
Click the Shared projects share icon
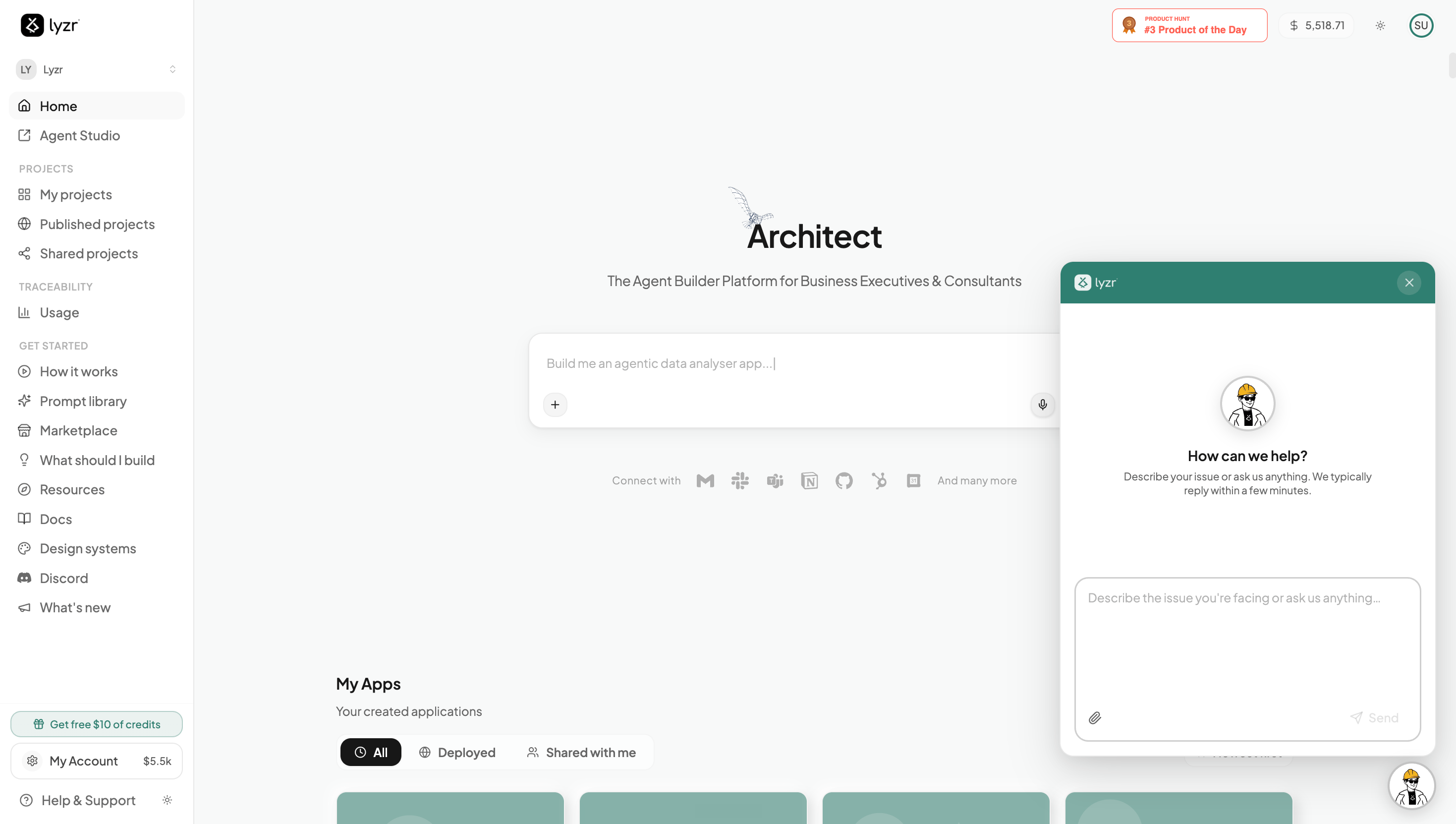point(24,253)
